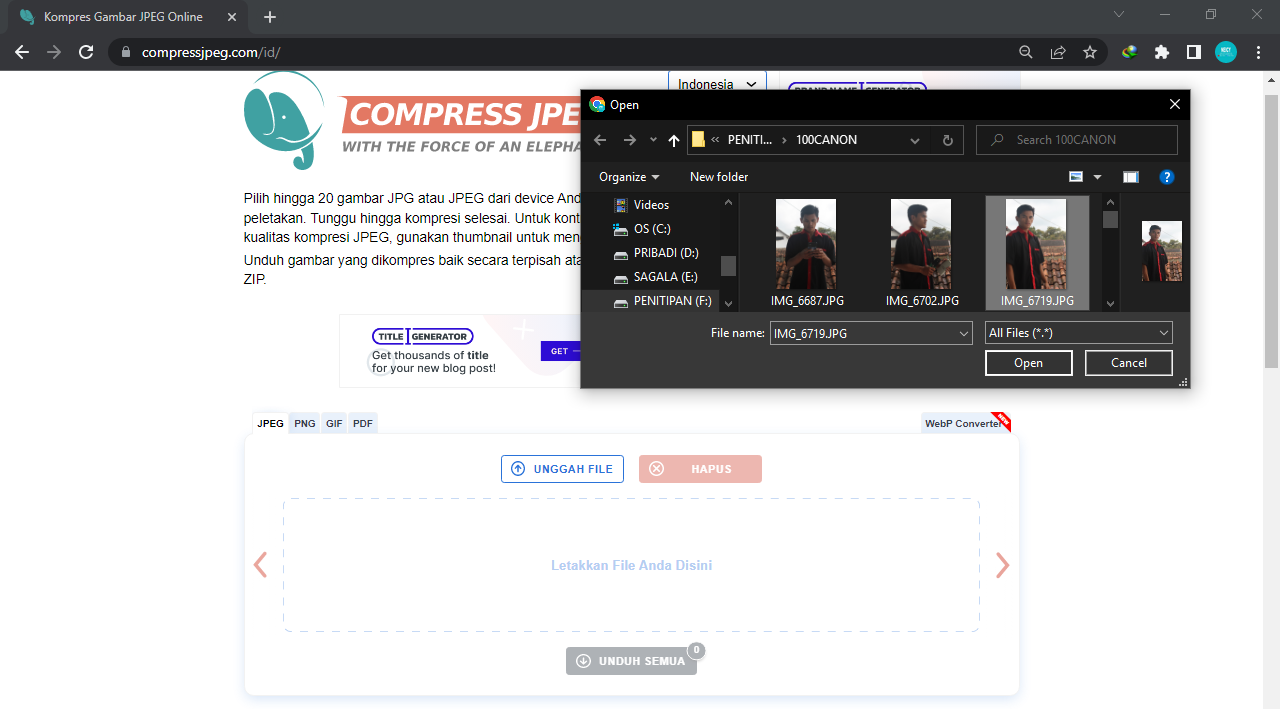Open the WebP Converter tab
Image resolution: width=1280 pixels, height=709 pixels.
(x=964, y=424)
